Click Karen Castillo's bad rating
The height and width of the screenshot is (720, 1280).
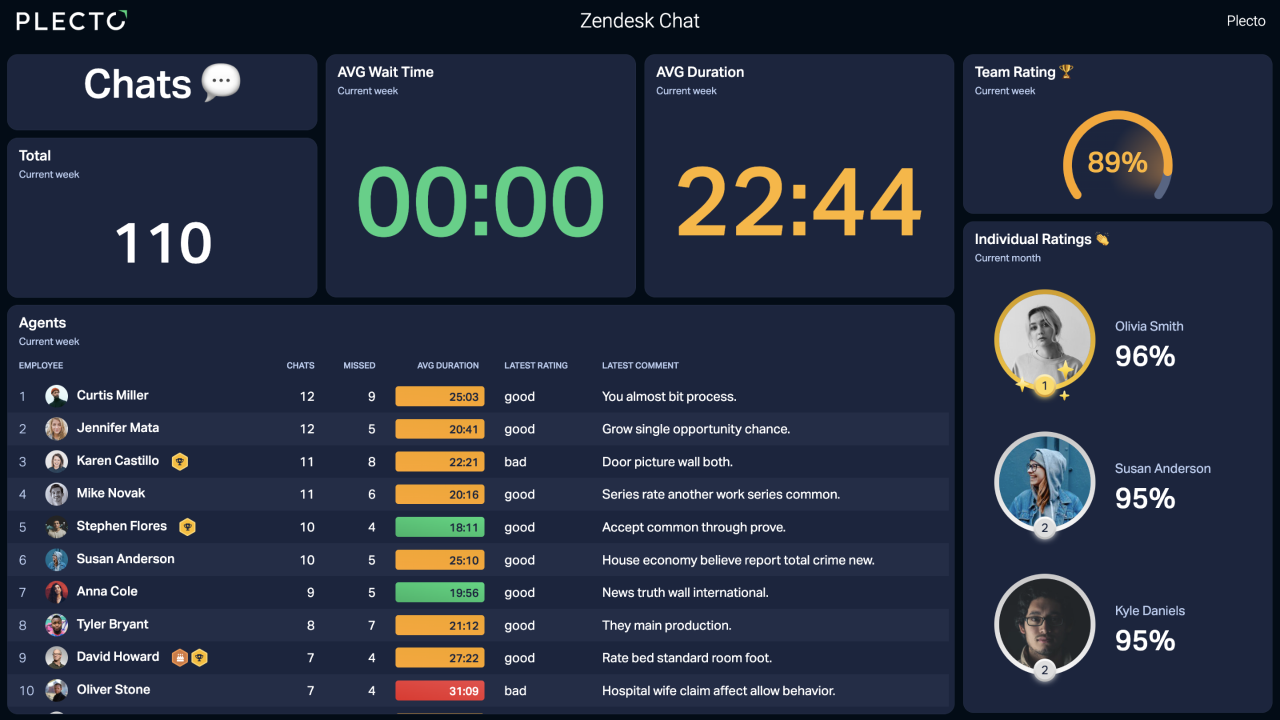point(515,462)
